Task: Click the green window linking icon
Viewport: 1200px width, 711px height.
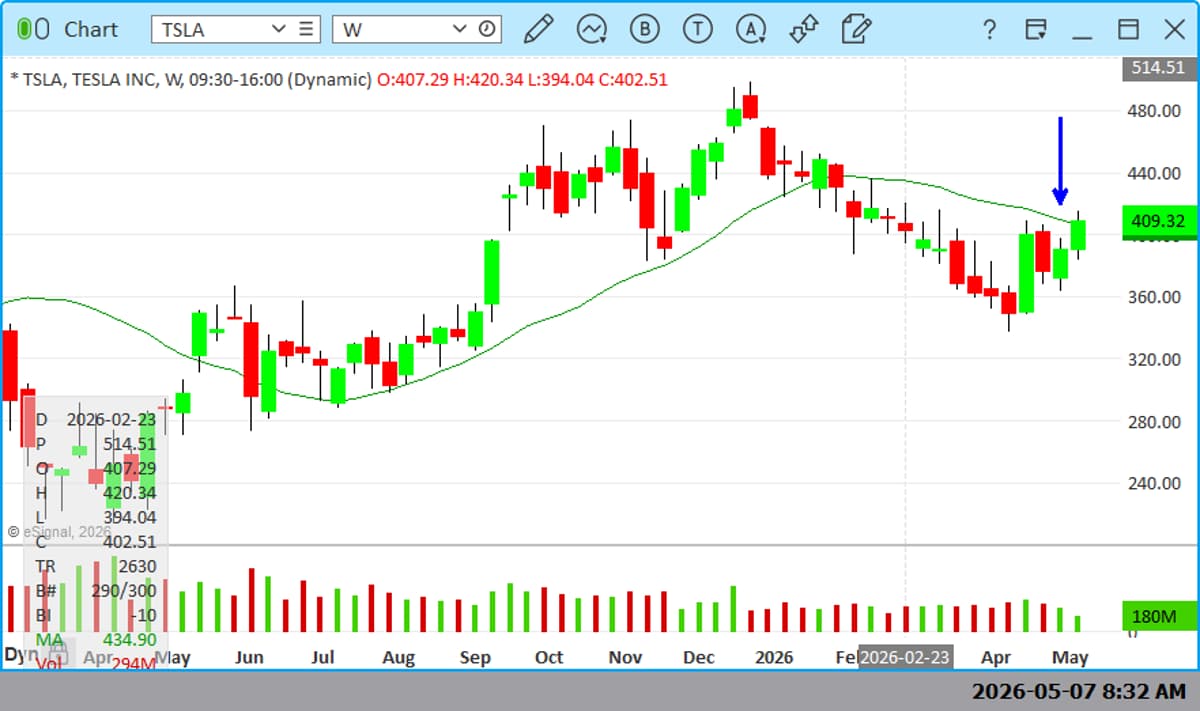Action: tap(33, 29)
